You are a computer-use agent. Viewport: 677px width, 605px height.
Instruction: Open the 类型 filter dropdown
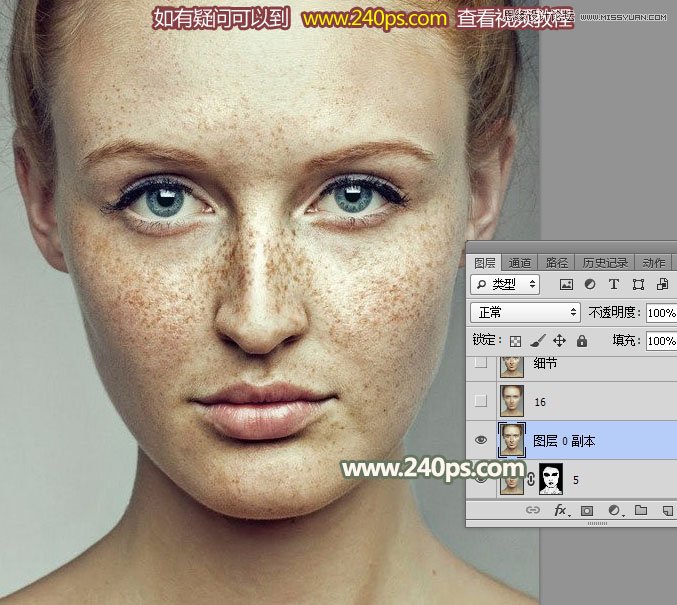(x=505, y=285)
